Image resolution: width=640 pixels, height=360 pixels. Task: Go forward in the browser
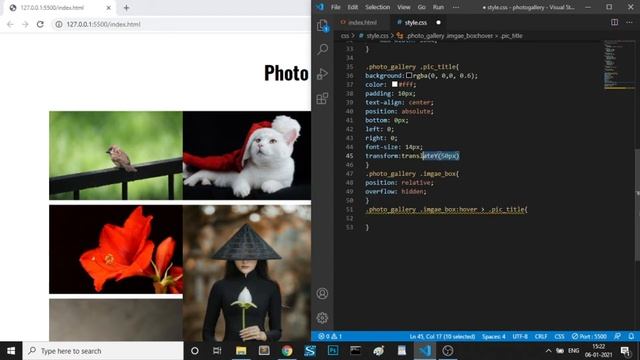point(25,24)
